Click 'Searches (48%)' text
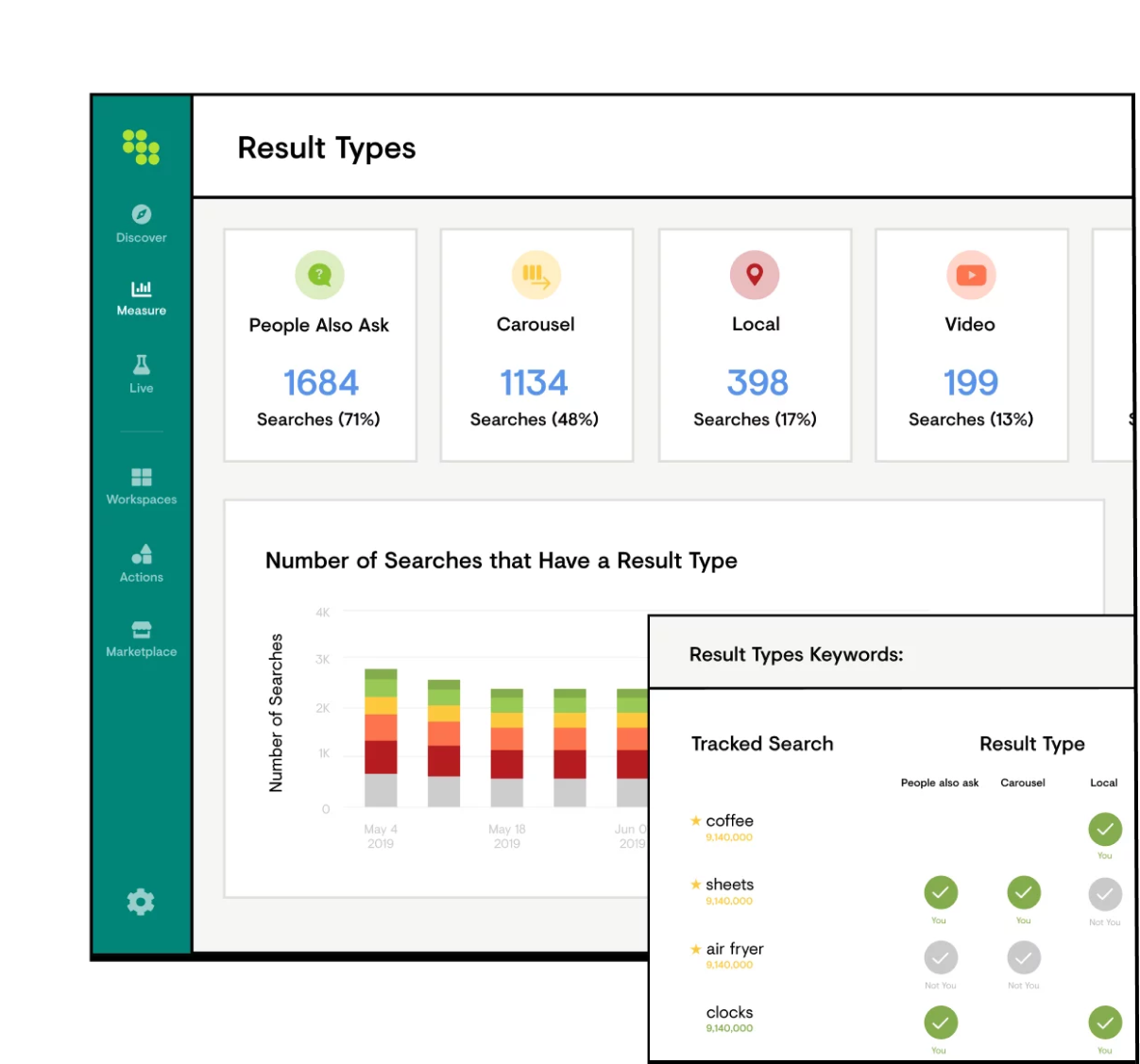 [x=535, y=419]
